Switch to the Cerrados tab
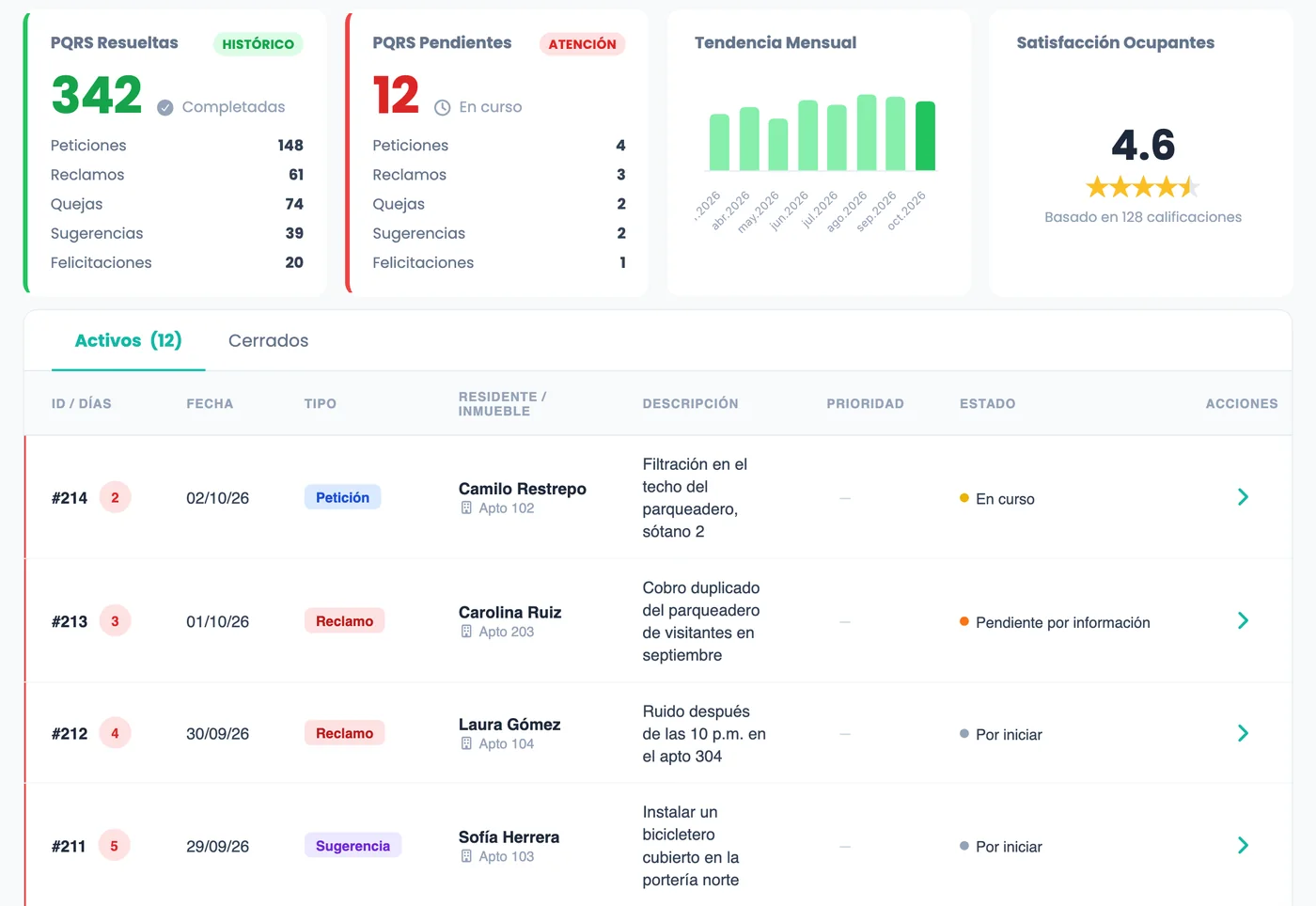The image size is (1316, 906). (269, 340)
